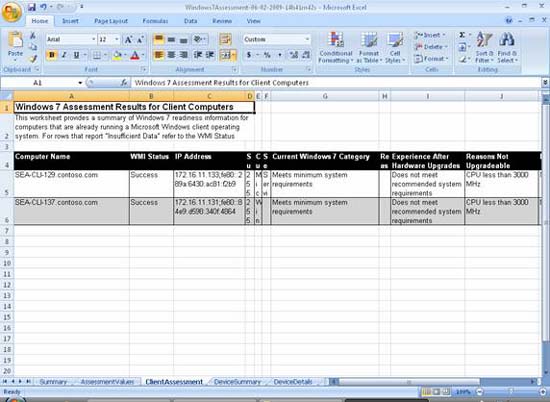Image resolution: width=550 pixels, height=402 pixels.
Task: Open Cell Styles gallery
Action: click(395, 48)
